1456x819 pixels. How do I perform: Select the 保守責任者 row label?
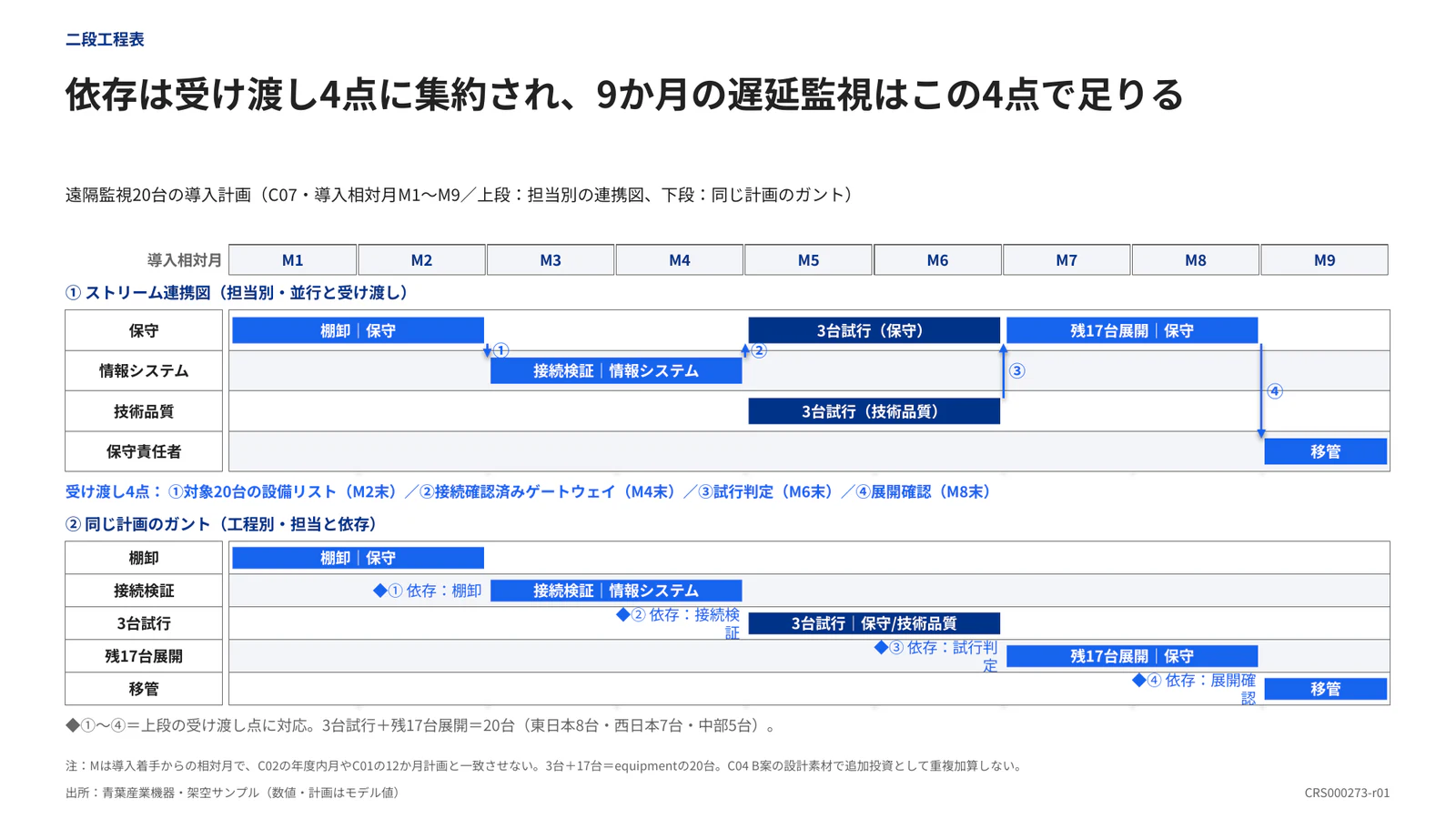tap(144, 451)
